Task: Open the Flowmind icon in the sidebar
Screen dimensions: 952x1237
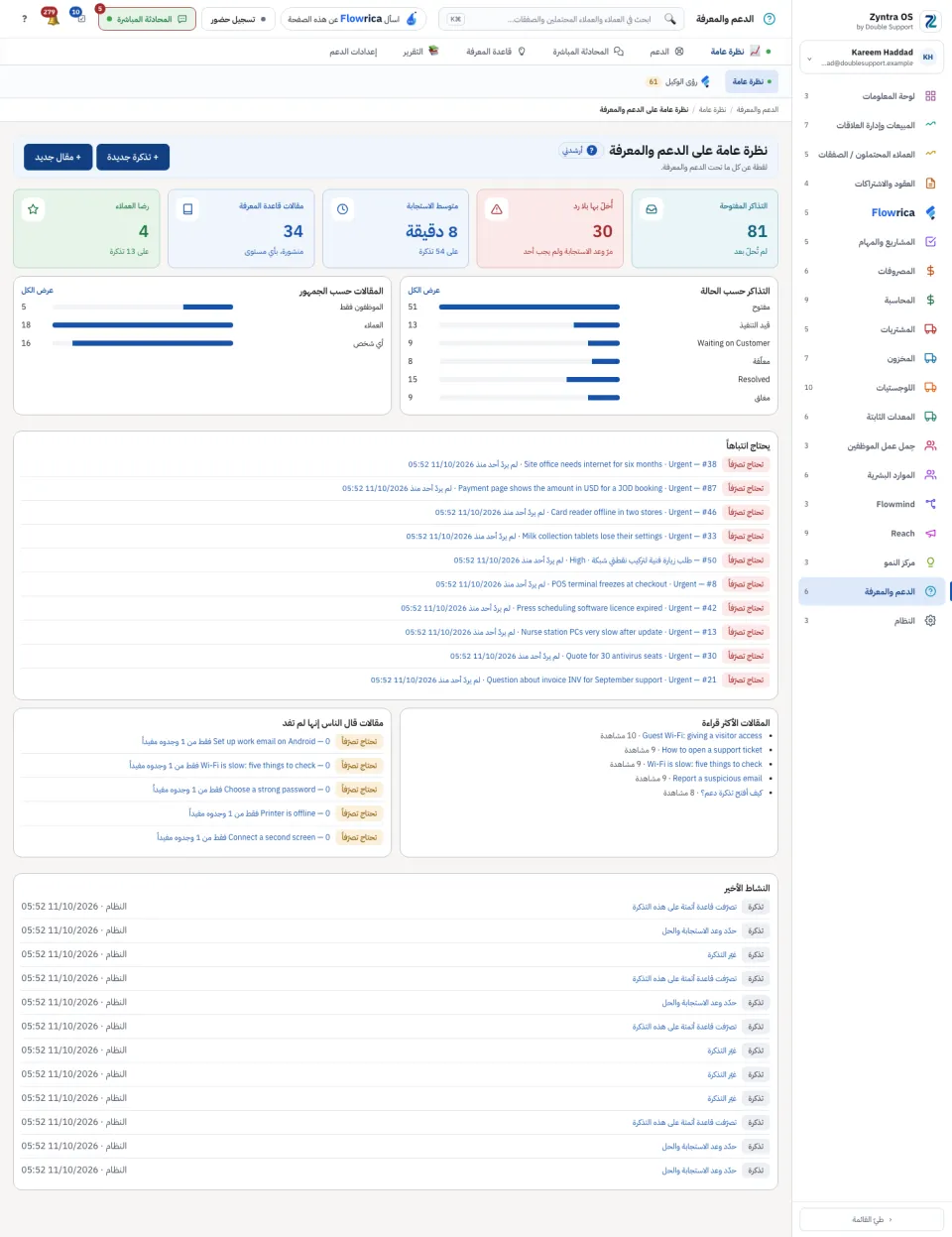Action: coord(930,504)
